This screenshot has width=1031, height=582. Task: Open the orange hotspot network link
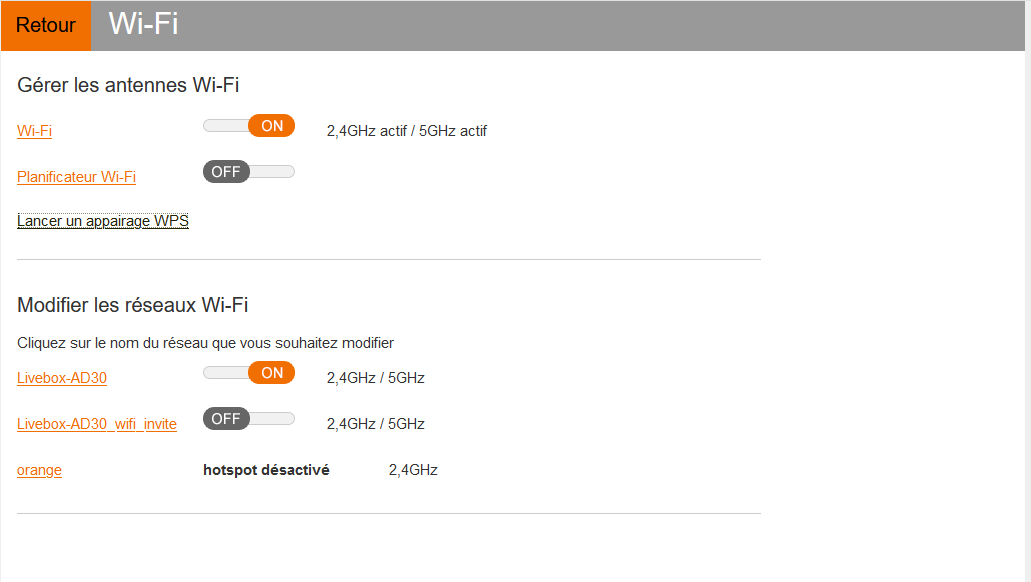[39, 470]
